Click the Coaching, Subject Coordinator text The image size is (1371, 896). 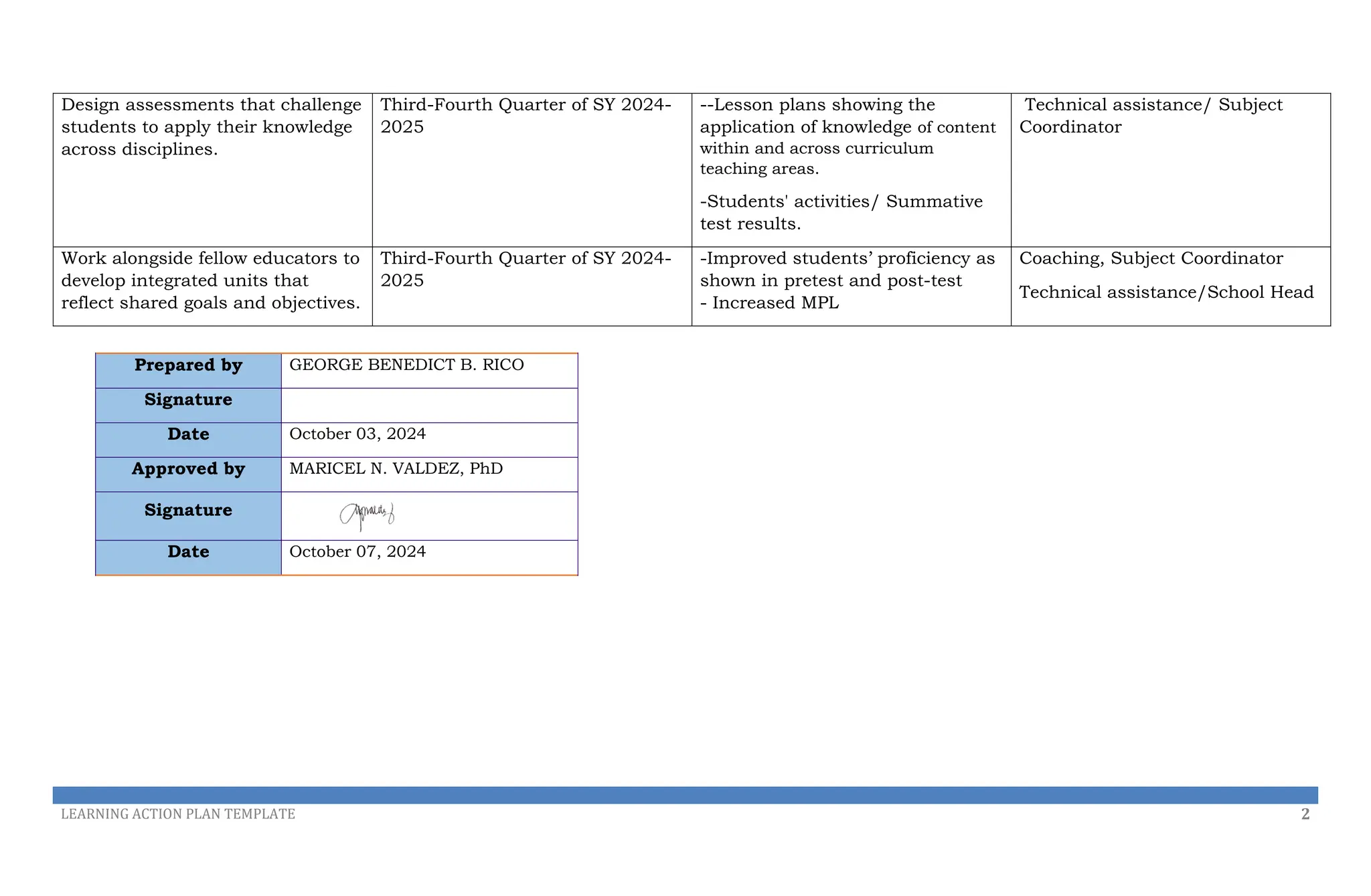tap(1151, 259)
